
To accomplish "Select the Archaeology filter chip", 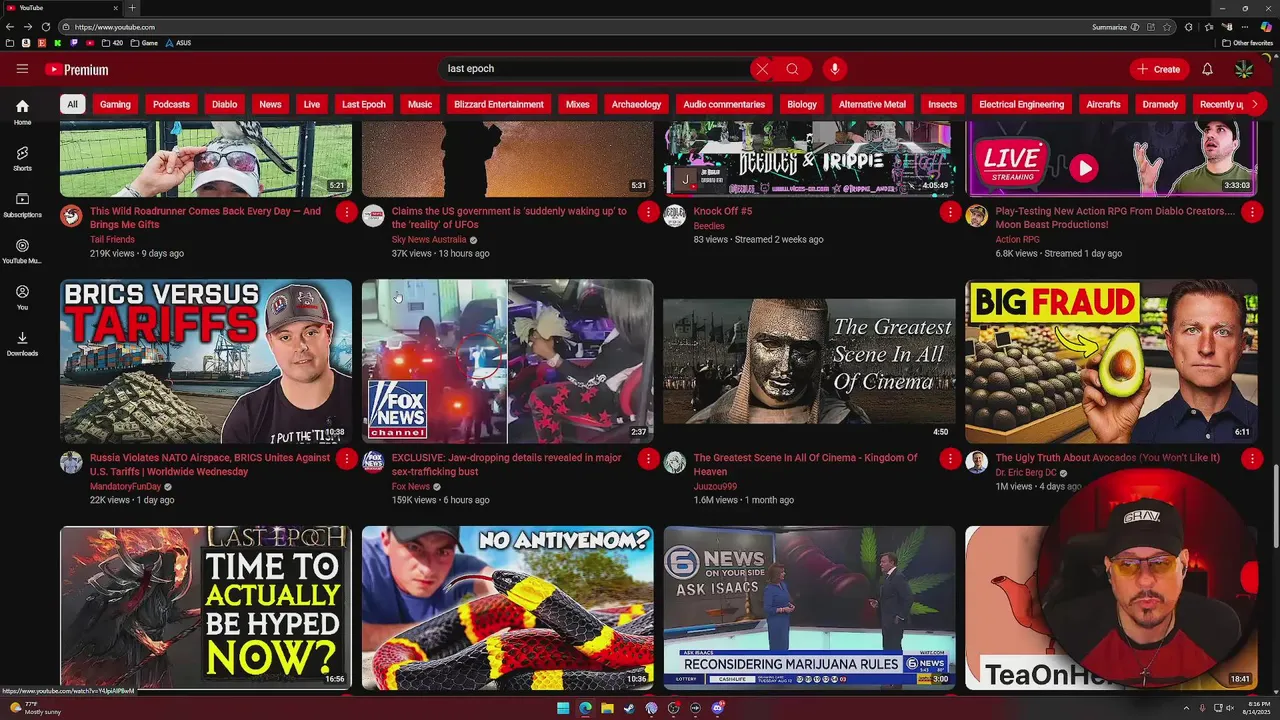I will (x=636, y=104).
